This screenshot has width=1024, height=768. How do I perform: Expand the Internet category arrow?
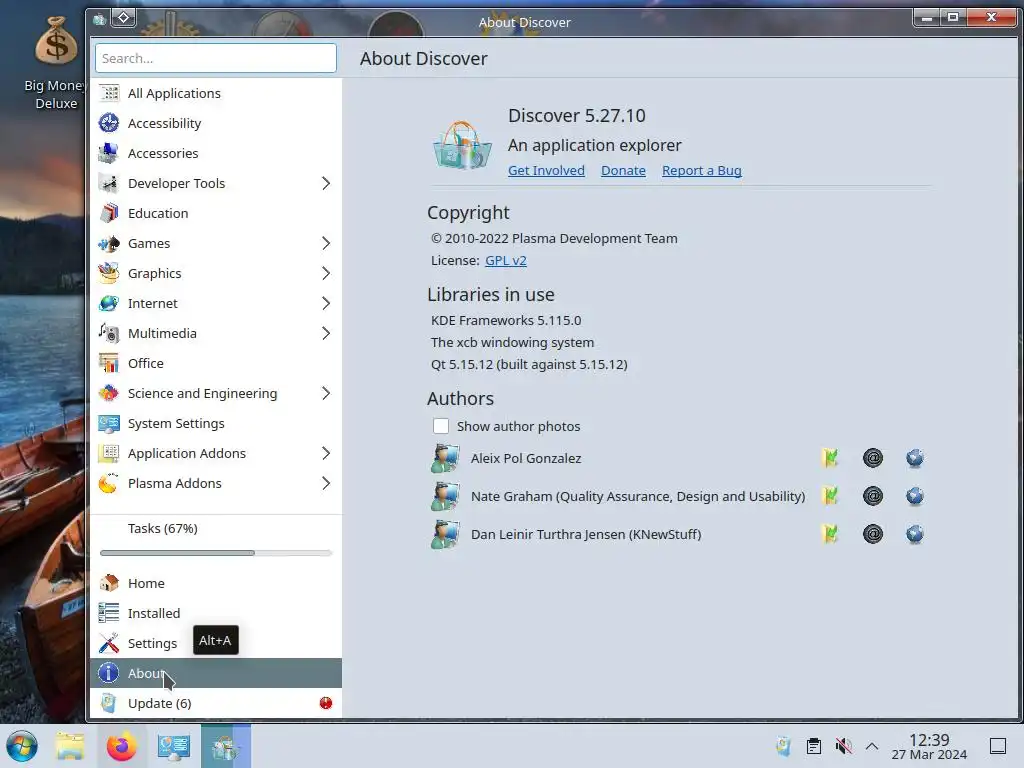click(326, 304)
